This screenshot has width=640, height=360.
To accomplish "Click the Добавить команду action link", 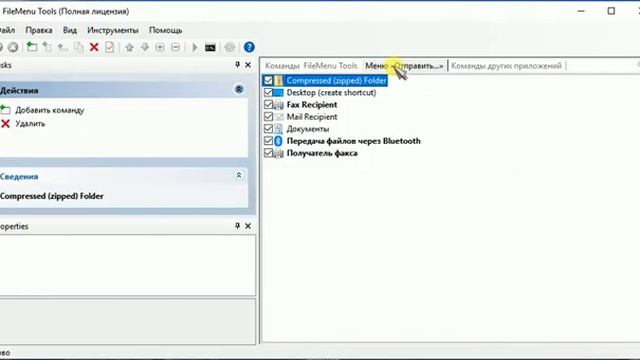I will click(49, 110).
